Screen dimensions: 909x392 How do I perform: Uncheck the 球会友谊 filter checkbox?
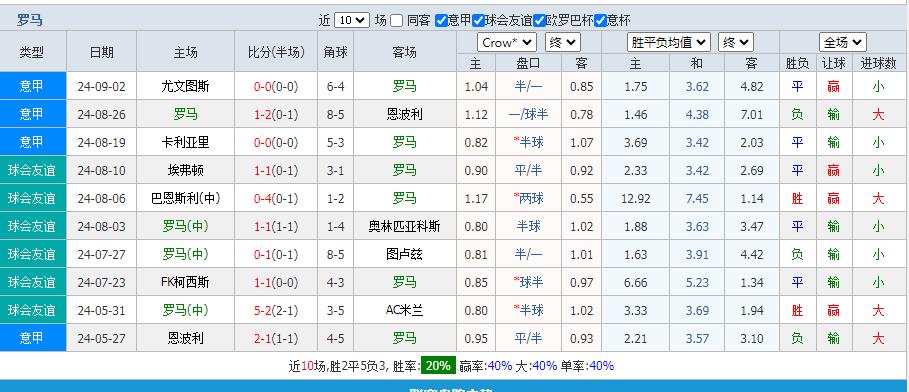pyautogui.click(x=478, y=21)
